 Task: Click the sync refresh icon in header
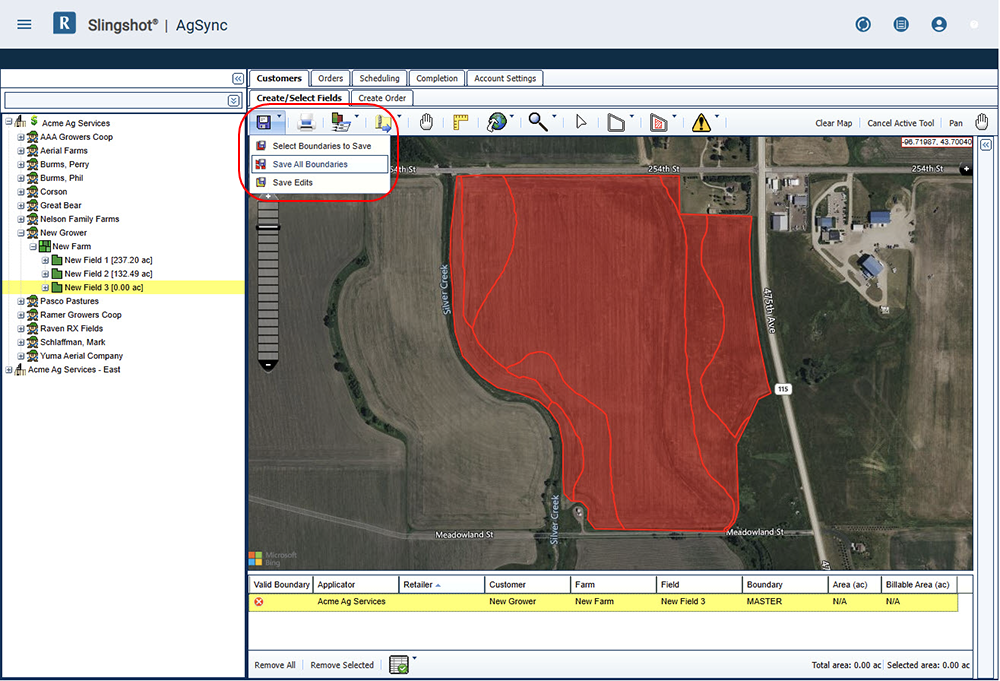click(x=863, y=25)
